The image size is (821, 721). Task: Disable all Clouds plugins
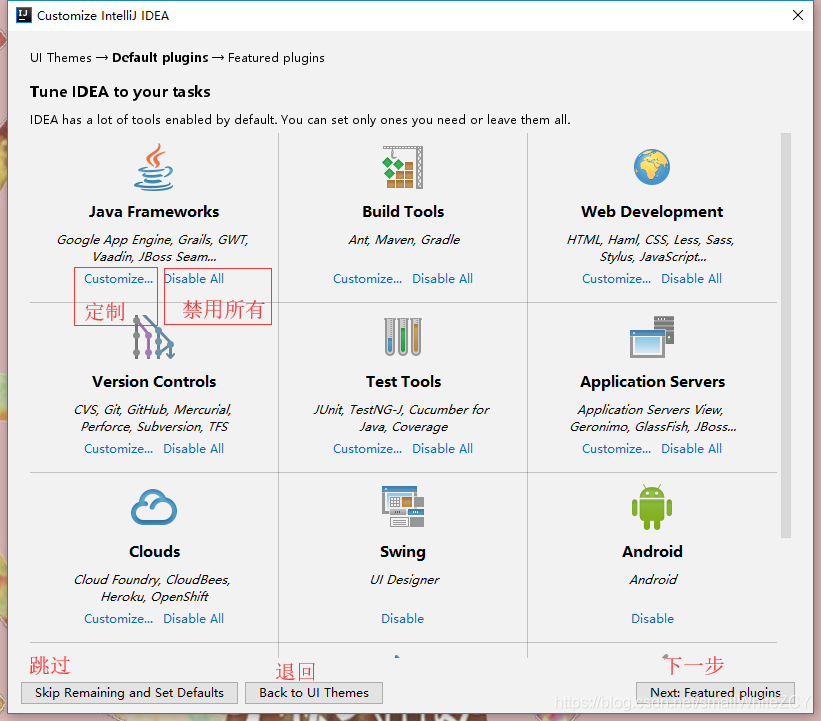(194, 618)
